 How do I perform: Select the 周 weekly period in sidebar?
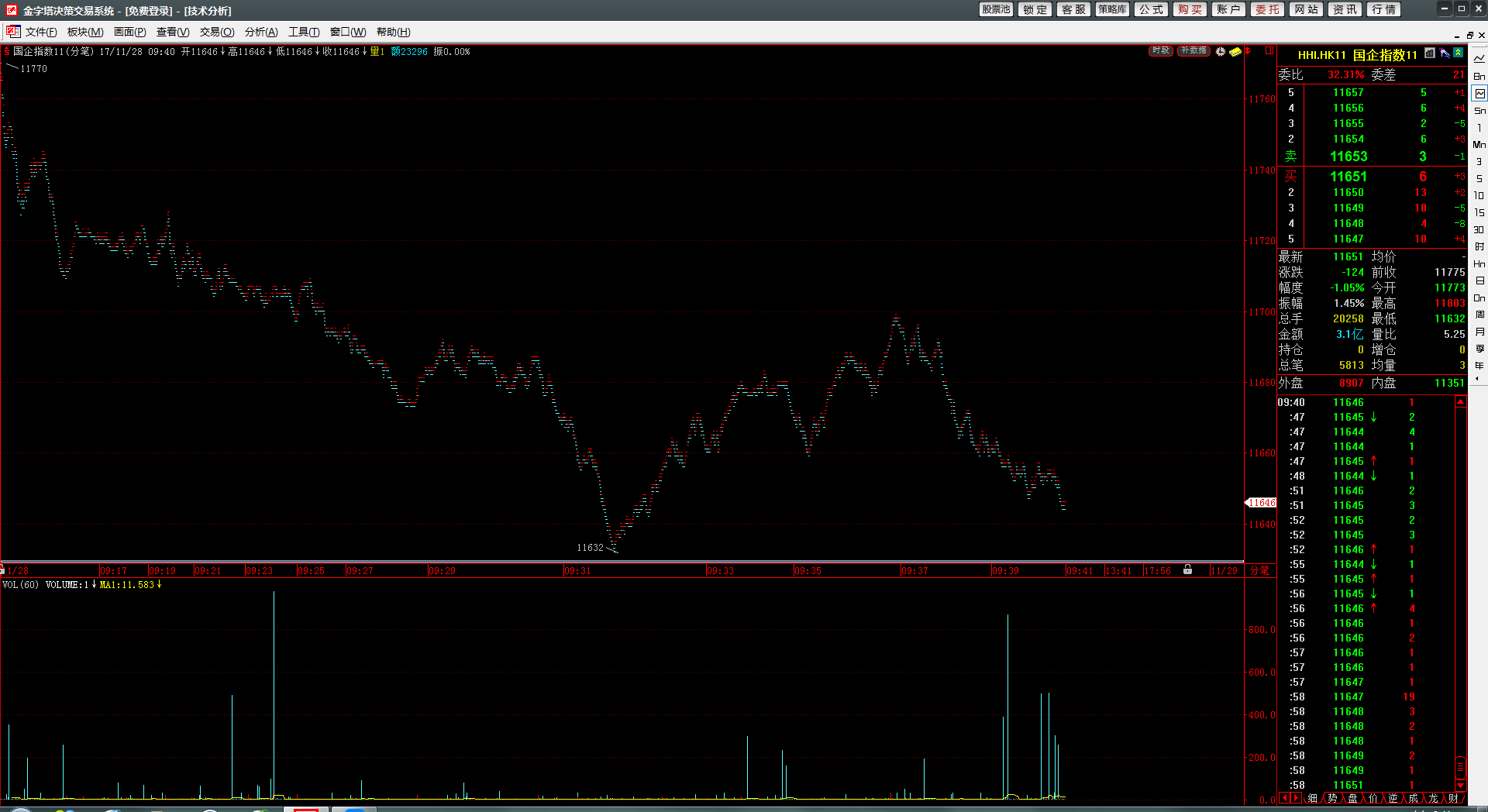click(1479, 315)
